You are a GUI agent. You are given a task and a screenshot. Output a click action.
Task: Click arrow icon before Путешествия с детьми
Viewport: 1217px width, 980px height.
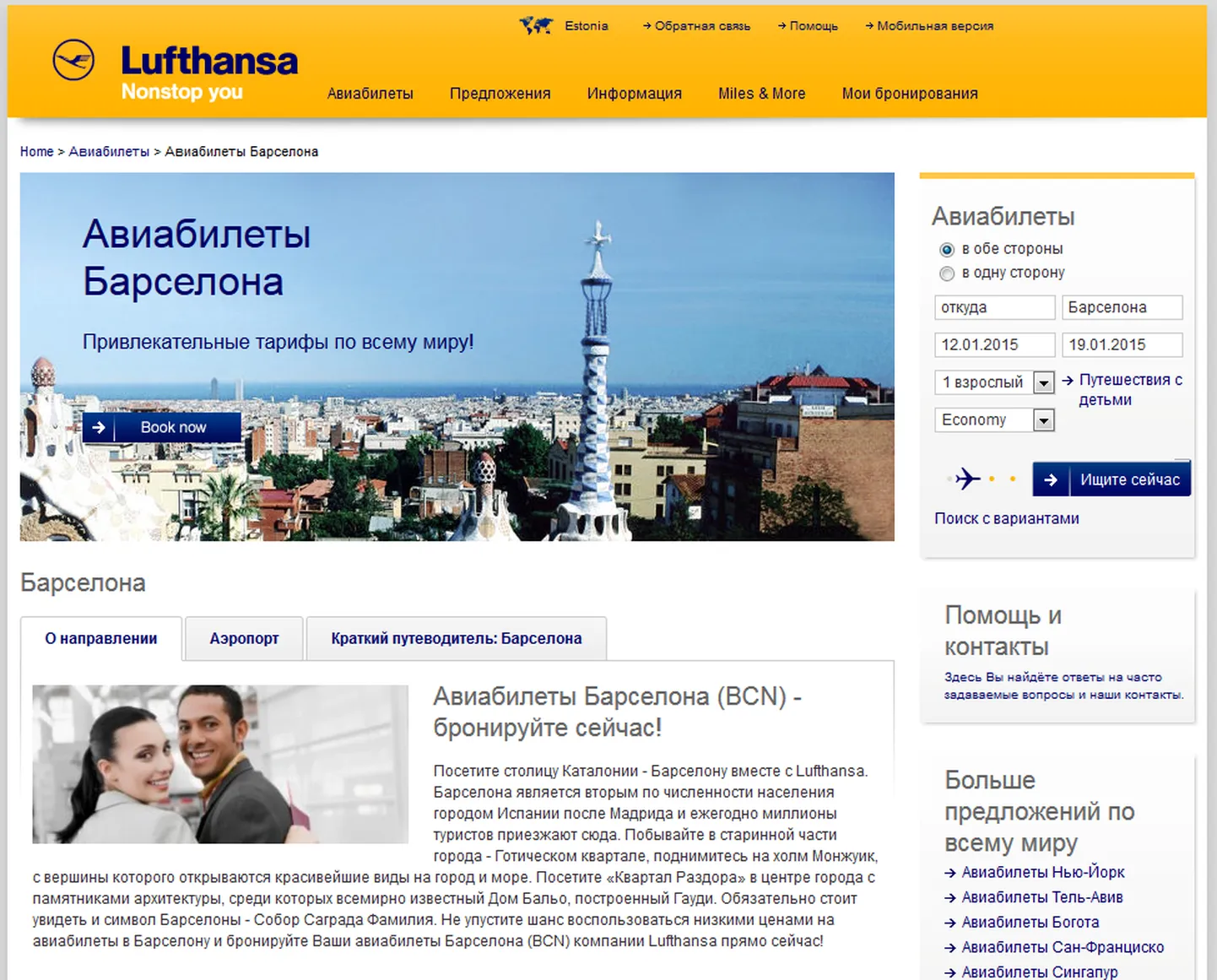tap(1068, 381)
